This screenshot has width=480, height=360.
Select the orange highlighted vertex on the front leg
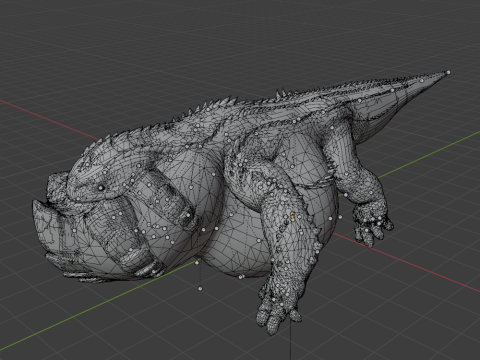click(x=293, y=217)
